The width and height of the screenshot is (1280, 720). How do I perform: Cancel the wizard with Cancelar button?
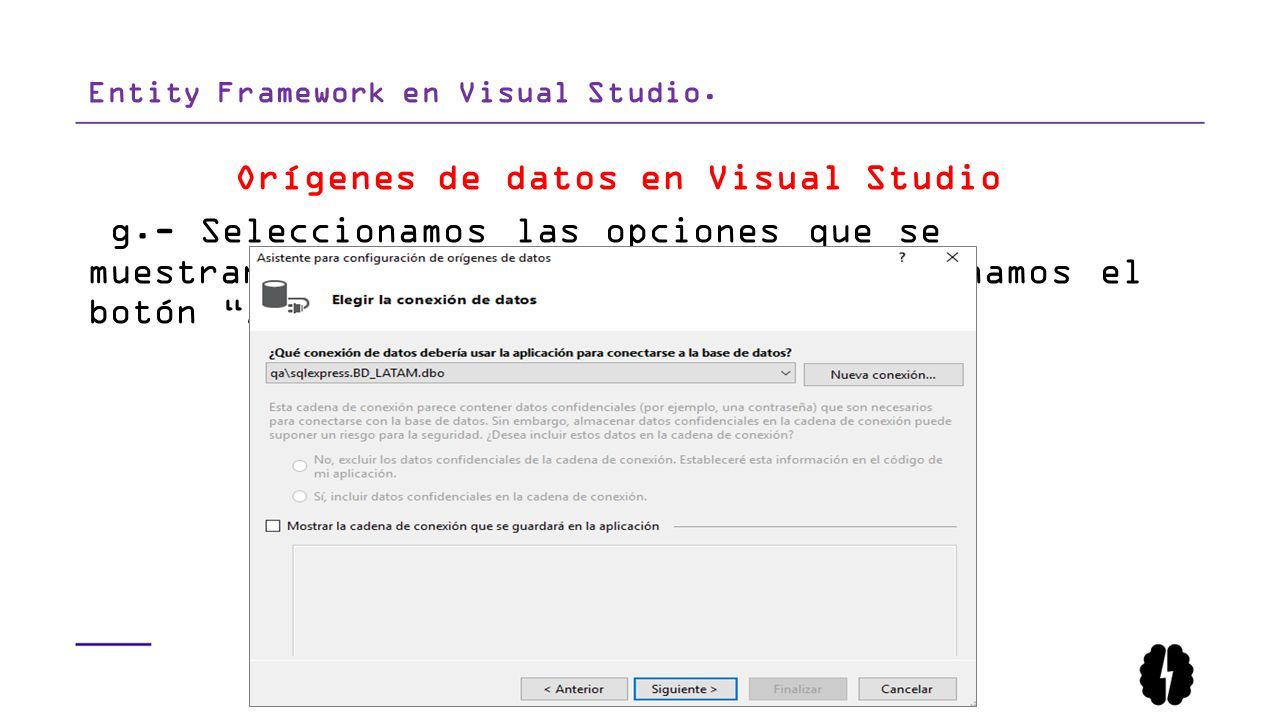(x=907, y=689)
